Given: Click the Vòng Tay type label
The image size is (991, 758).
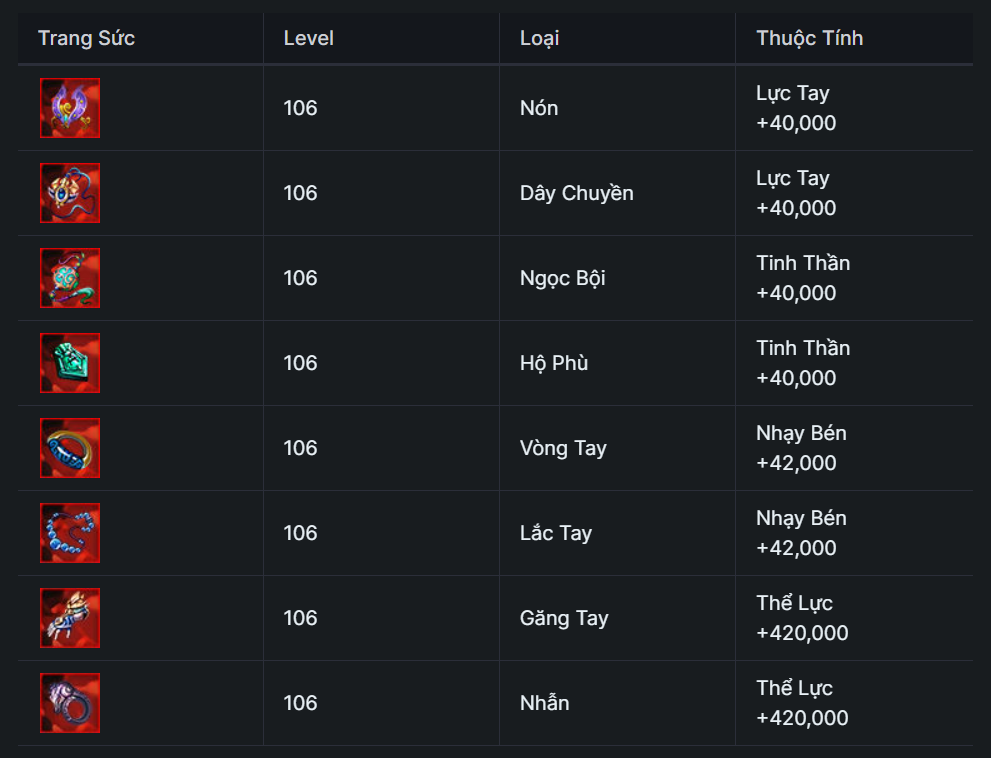Looking at the screenshot, I should click(563, 448).
